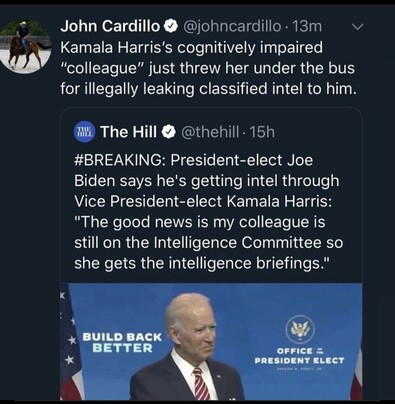This screenshot has width=395, height=404.
Task: Click The Hill's verified badge
Action: coord(168,132)
